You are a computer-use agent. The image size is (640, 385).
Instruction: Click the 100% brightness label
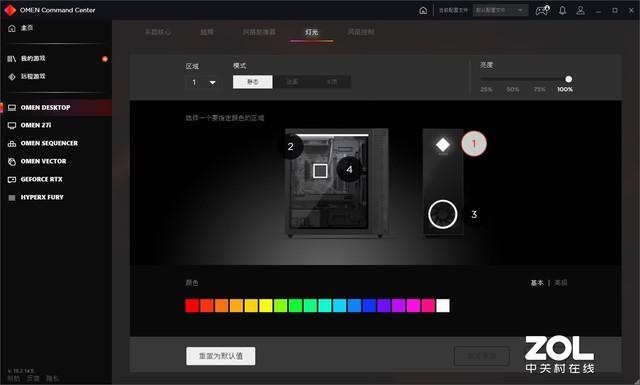(565, 89)
